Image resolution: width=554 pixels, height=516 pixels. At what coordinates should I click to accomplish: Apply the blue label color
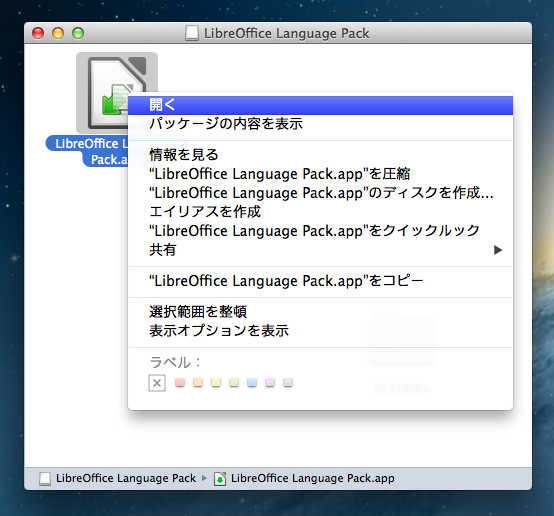252,383
